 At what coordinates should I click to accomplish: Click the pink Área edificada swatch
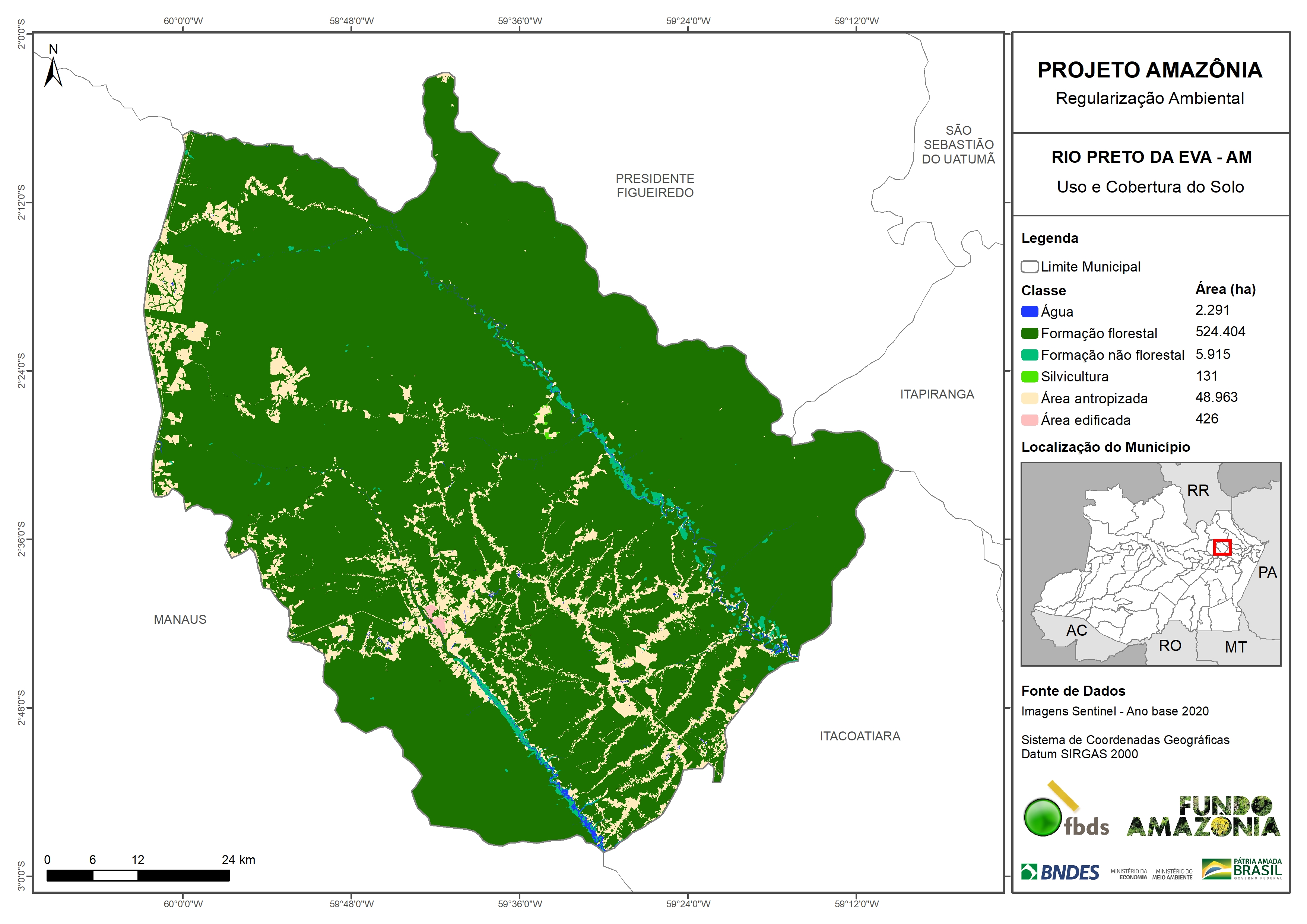(1029, 420)
